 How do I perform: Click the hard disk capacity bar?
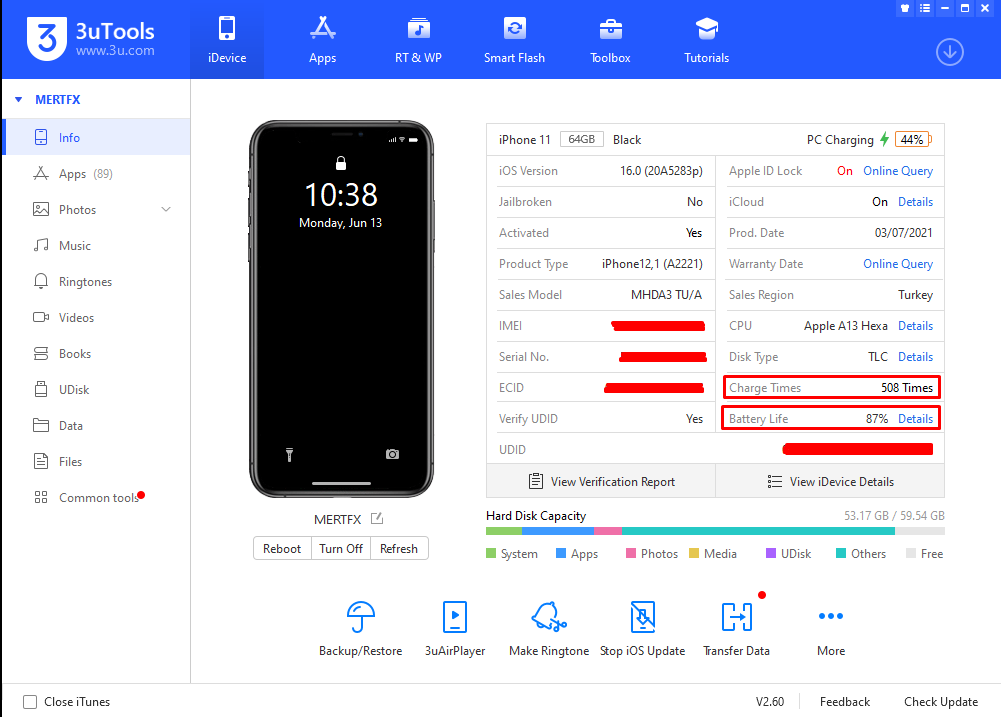pos(715,531)
